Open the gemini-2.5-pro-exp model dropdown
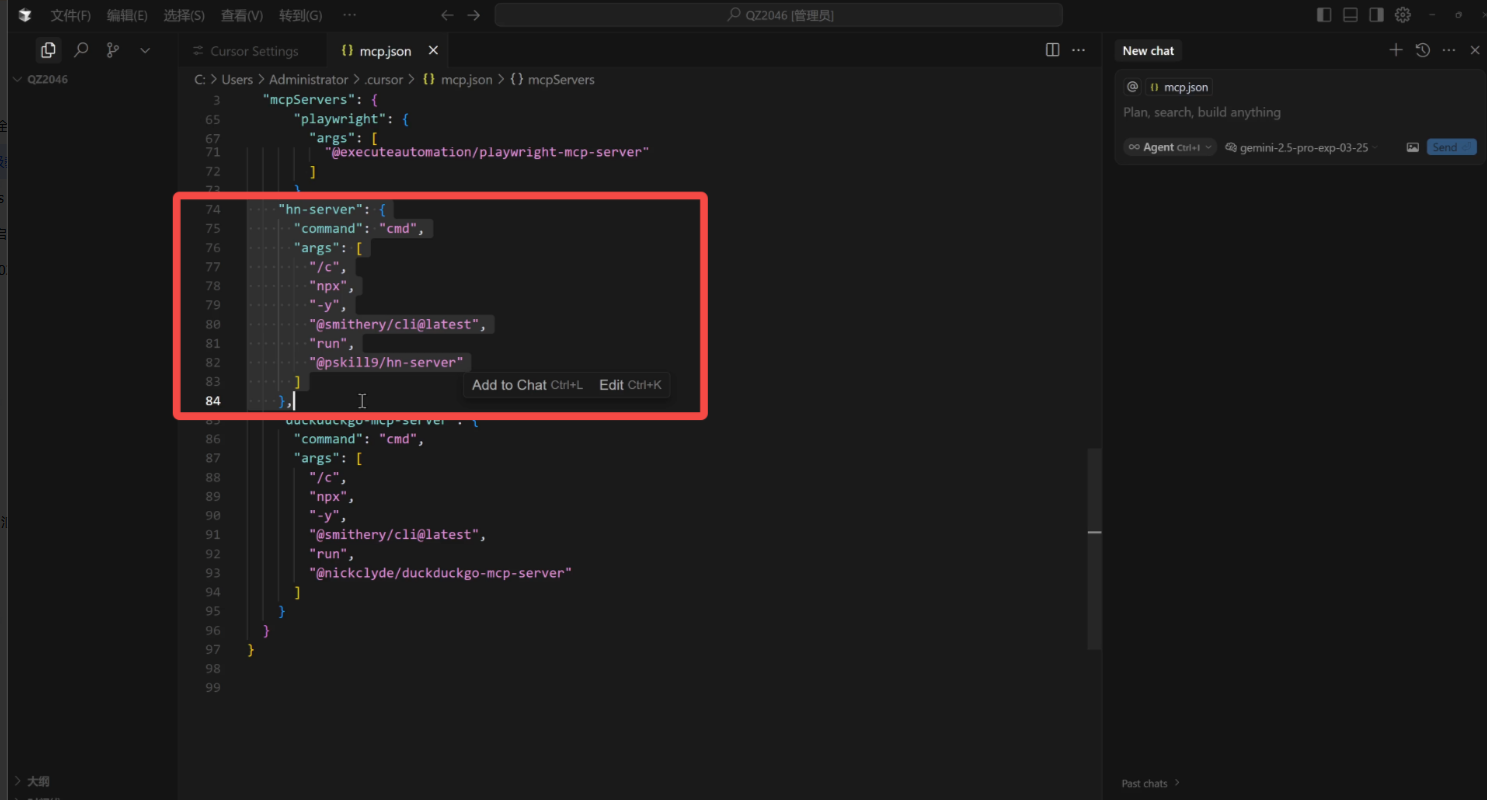The width and height of the screenshot is (1487, 800). point(1302,146)
